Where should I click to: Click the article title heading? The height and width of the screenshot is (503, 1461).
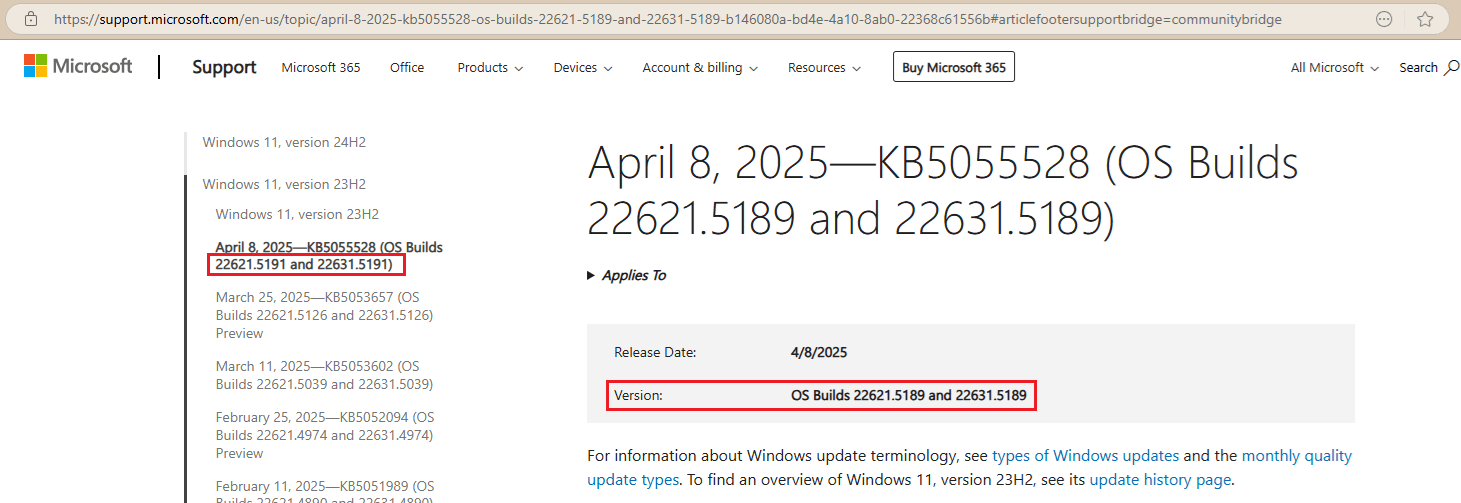click(943, 190)
